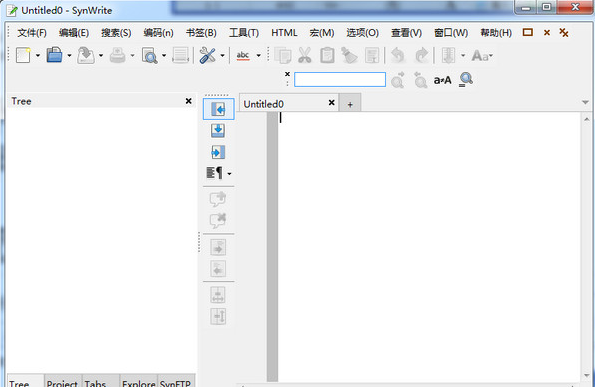The height and width of the screenshot is (387, 595).
Task: Click the print toolbar icon
Action: click(118, 56)
